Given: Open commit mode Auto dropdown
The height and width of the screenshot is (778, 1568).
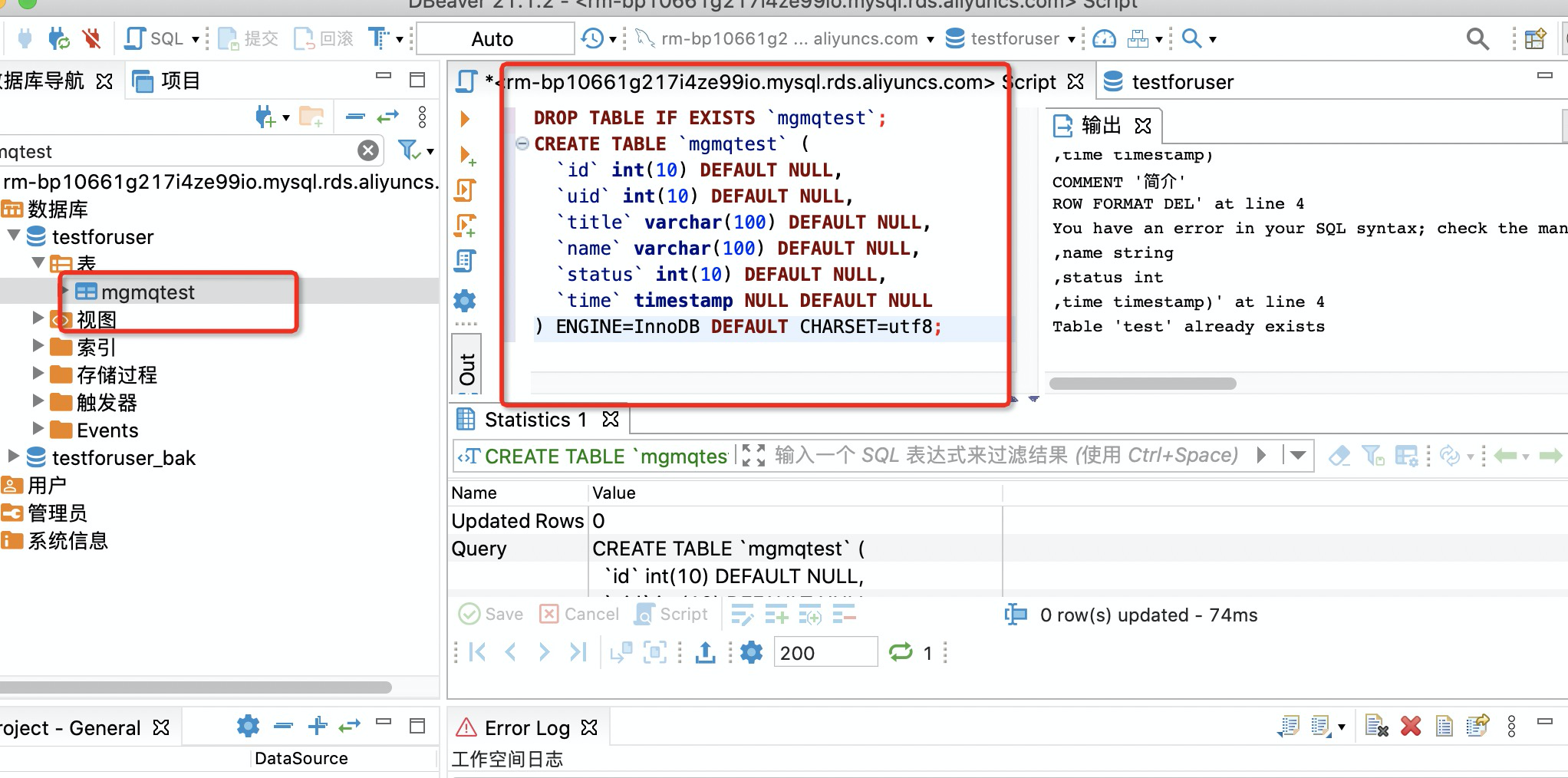Looking at the screenshot, I should pyautogui.click(x=495, y=38).
